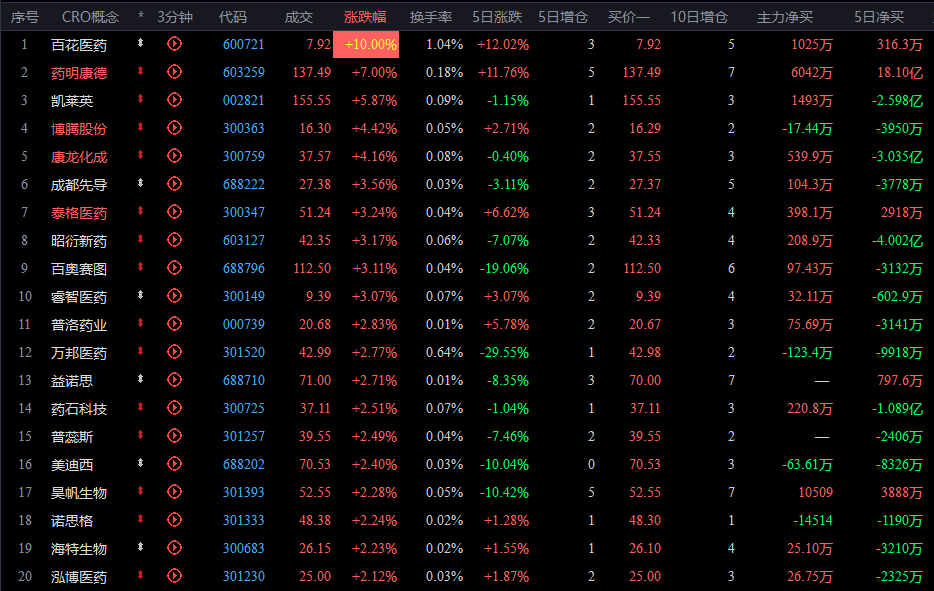Select stock name 药明康德
This screenshot has width=934, height=591.
pyautogui.click(x=79, y=73)
